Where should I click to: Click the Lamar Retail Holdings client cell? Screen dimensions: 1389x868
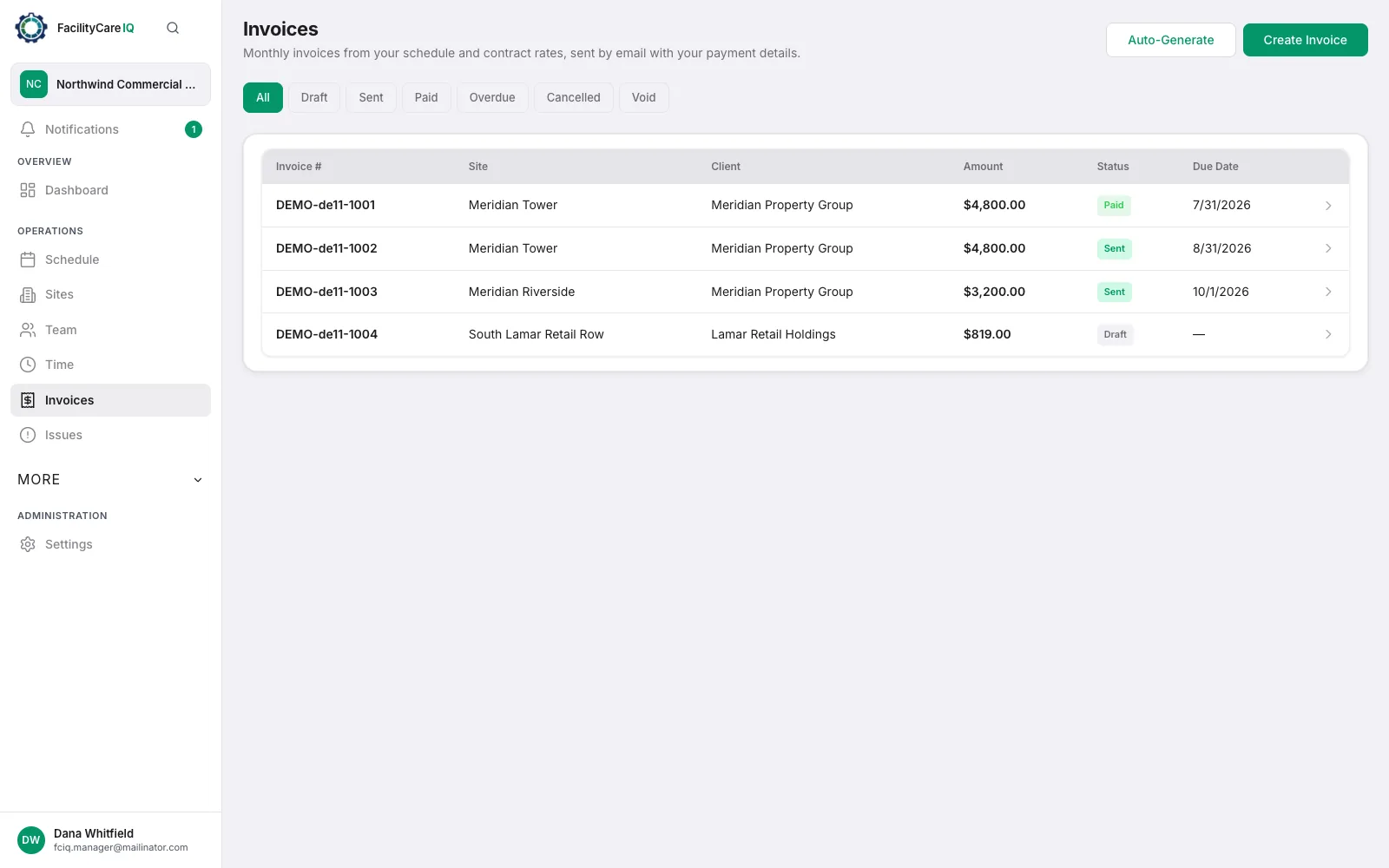coord(773,334)
